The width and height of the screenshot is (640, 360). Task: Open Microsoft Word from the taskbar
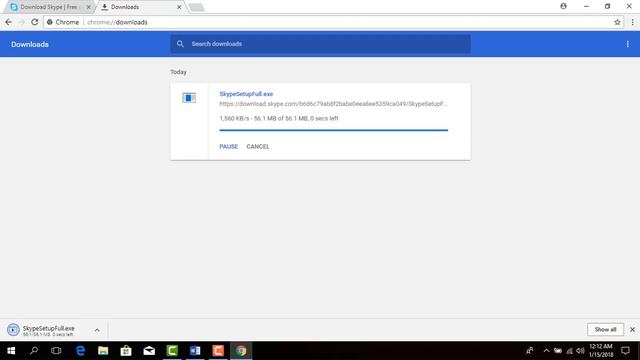point(195,351)
